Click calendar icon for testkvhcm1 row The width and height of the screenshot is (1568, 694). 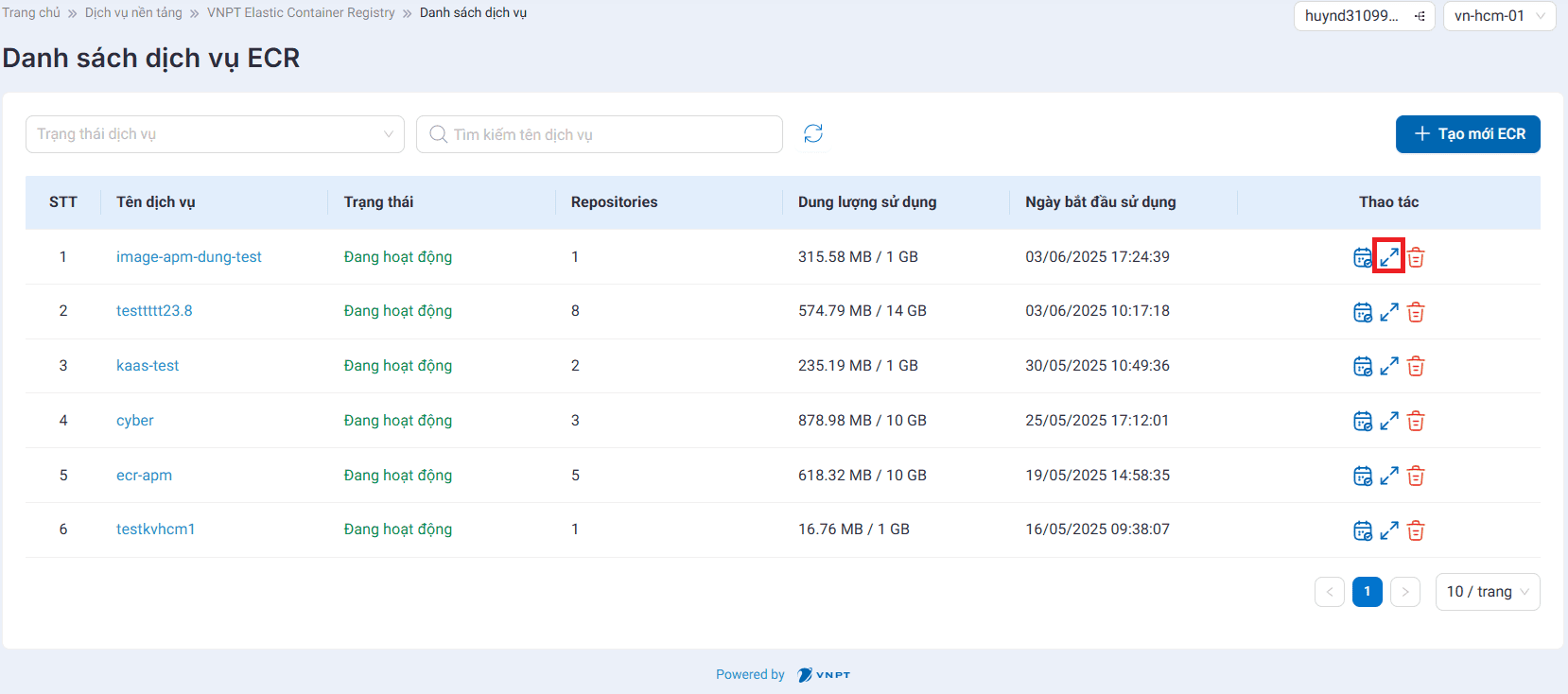point(1362,530)
